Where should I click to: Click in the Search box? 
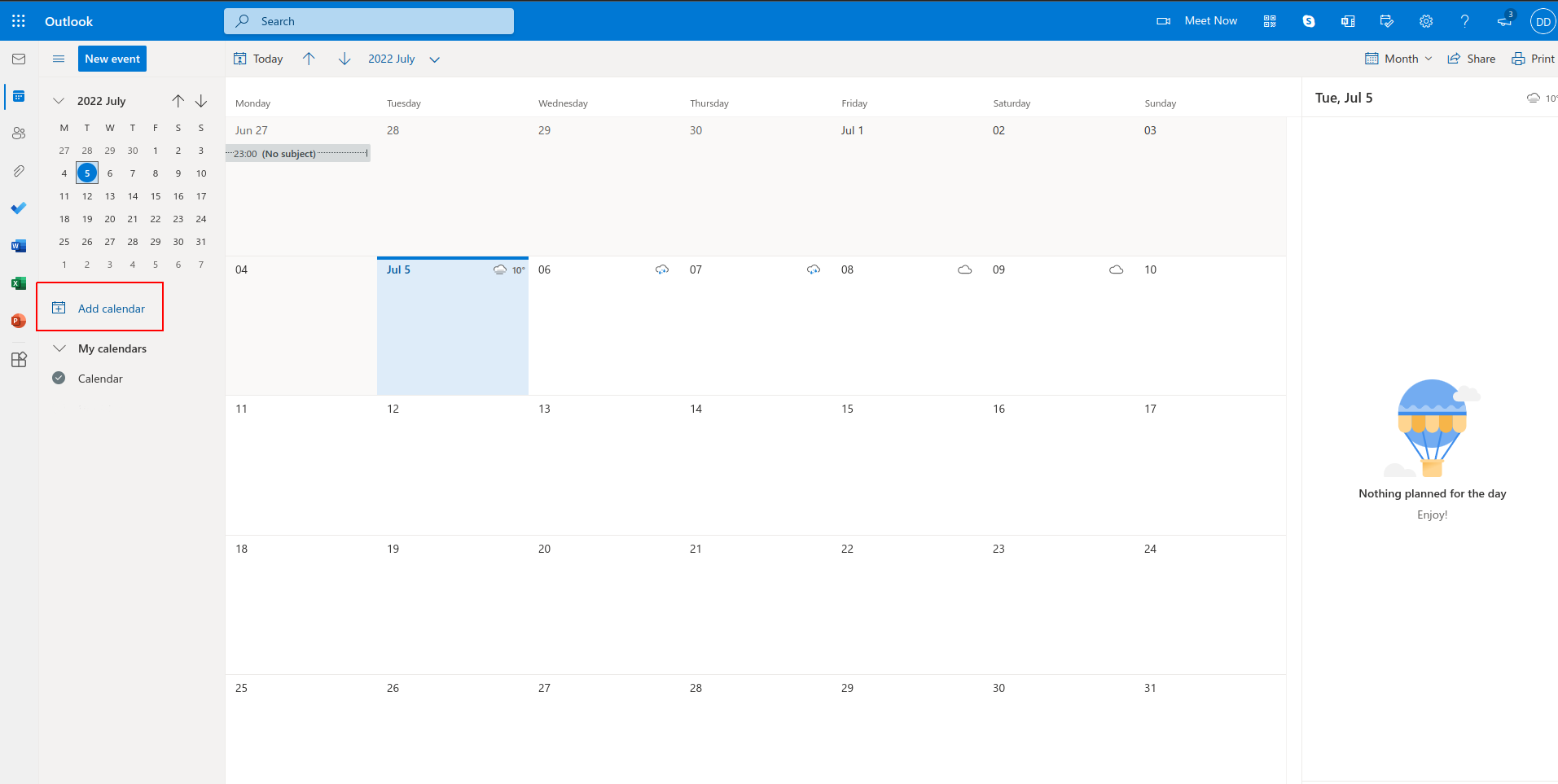[x=369, y=21]
